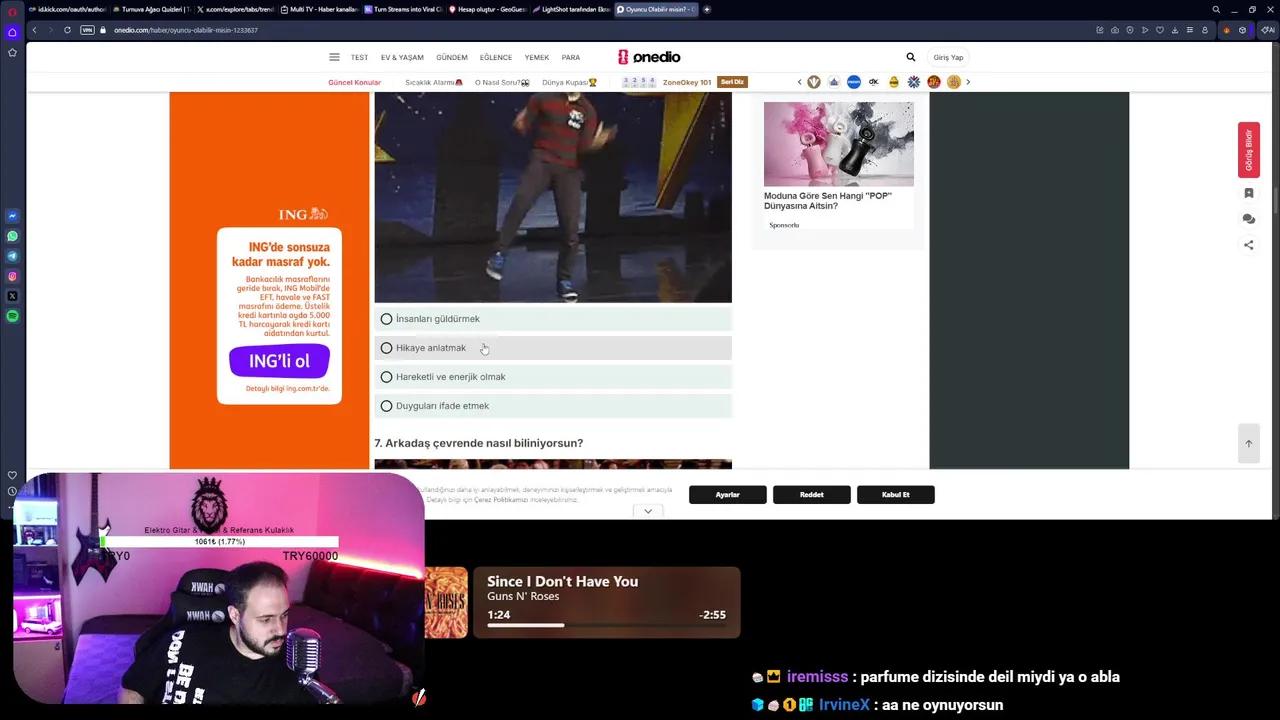Open the Sıcaklık Alarmı topic link
The height and width of the screenshot is (720, 1280).
(x=434, y=82)
